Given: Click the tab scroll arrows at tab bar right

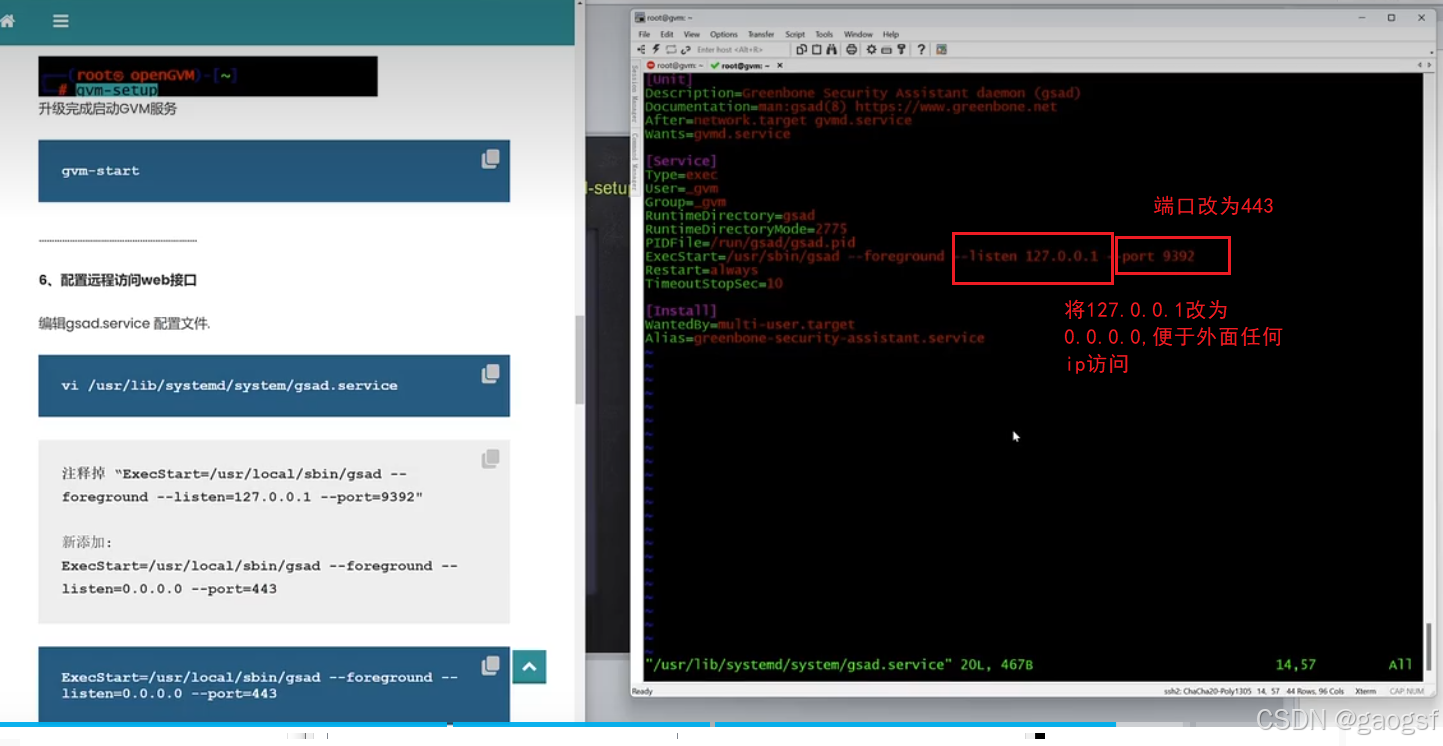Looking at the screenshot, I should click(x=1423, y=65).
